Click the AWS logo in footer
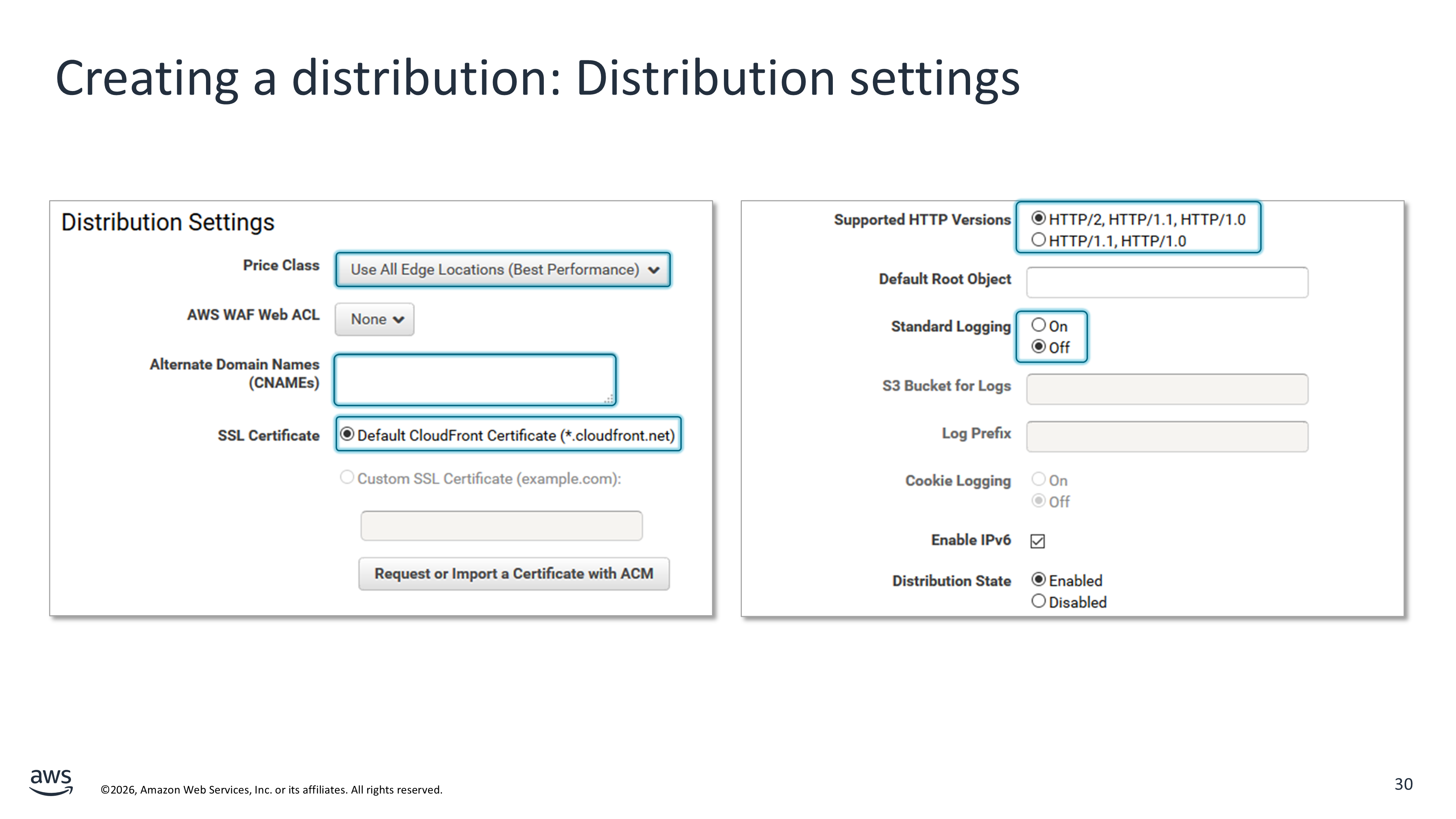 (x=51, y=782)
